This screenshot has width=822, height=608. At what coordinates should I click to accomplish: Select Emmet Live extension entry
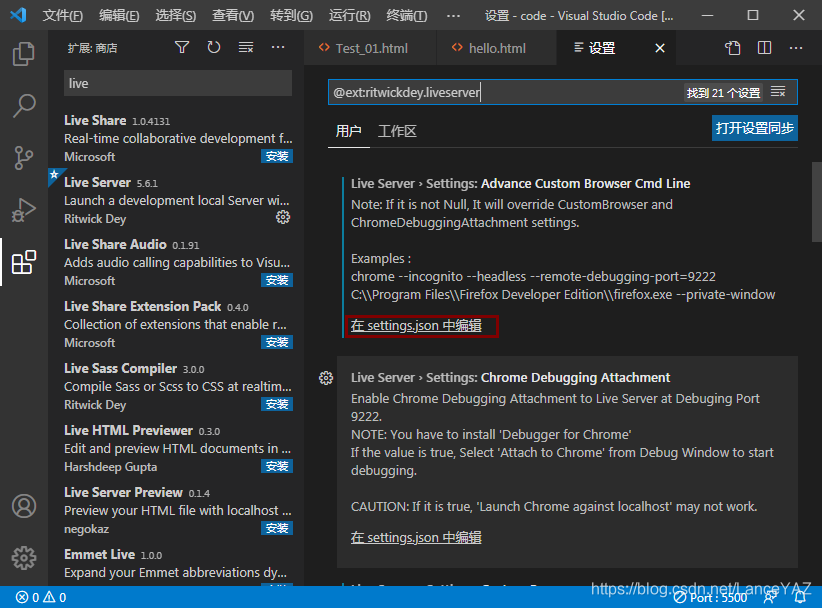coord(176,566)
